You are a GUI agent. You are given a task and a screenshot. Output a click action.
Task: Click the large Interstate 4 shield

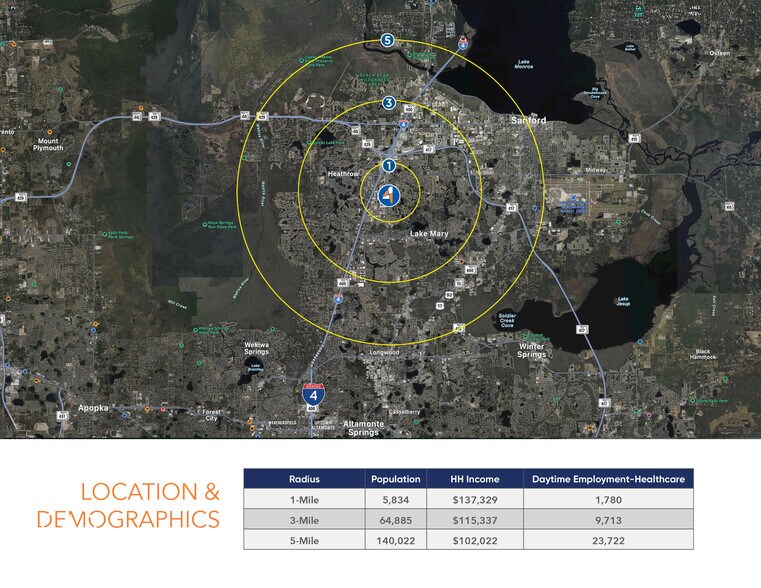[315, 395]
